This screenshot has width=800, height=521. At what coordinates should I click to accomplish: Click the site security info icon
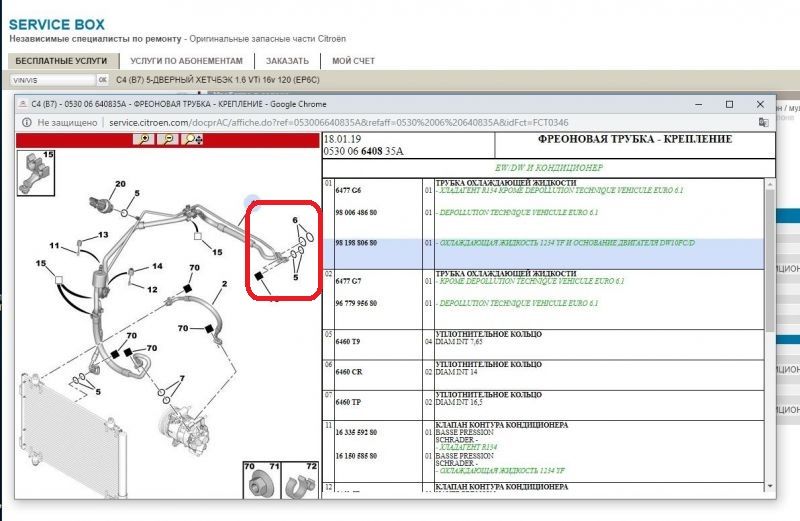[x=25, y=122]
